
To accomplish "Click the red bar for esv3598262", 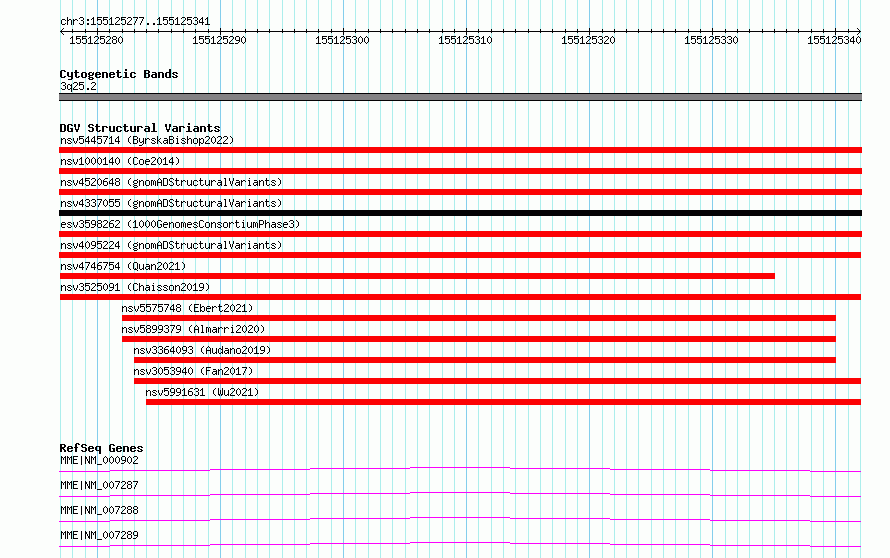I will tap(460, 234).
